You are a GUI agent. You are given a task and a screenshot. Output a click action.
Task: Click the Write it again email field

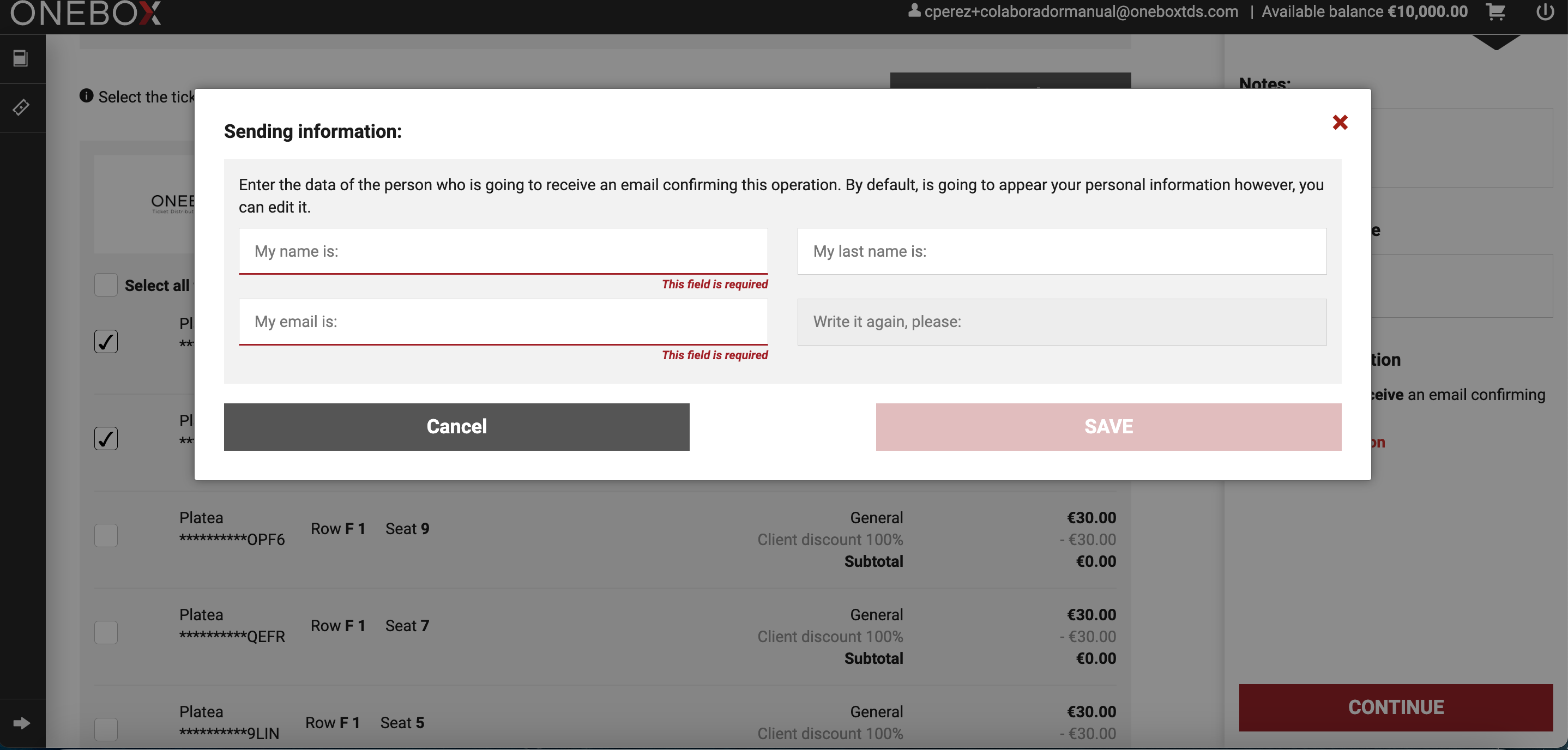click(x=1062, y=322)
